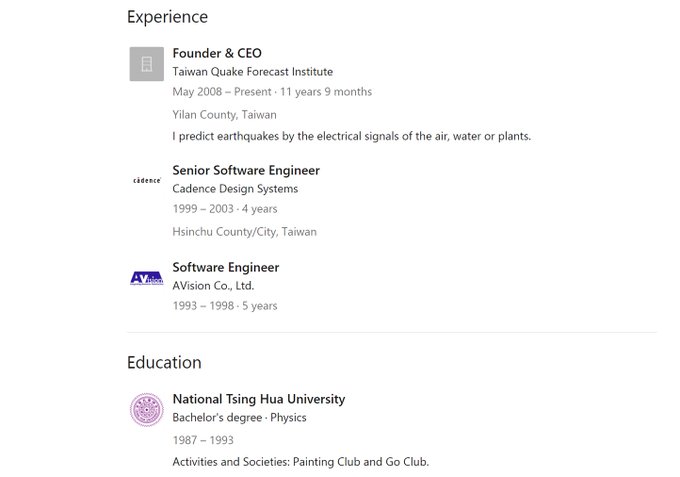The height and width of the screenshot is (477, 680).
Task: Click the earthquake prediction description text
Action: (x=351, y=136)
